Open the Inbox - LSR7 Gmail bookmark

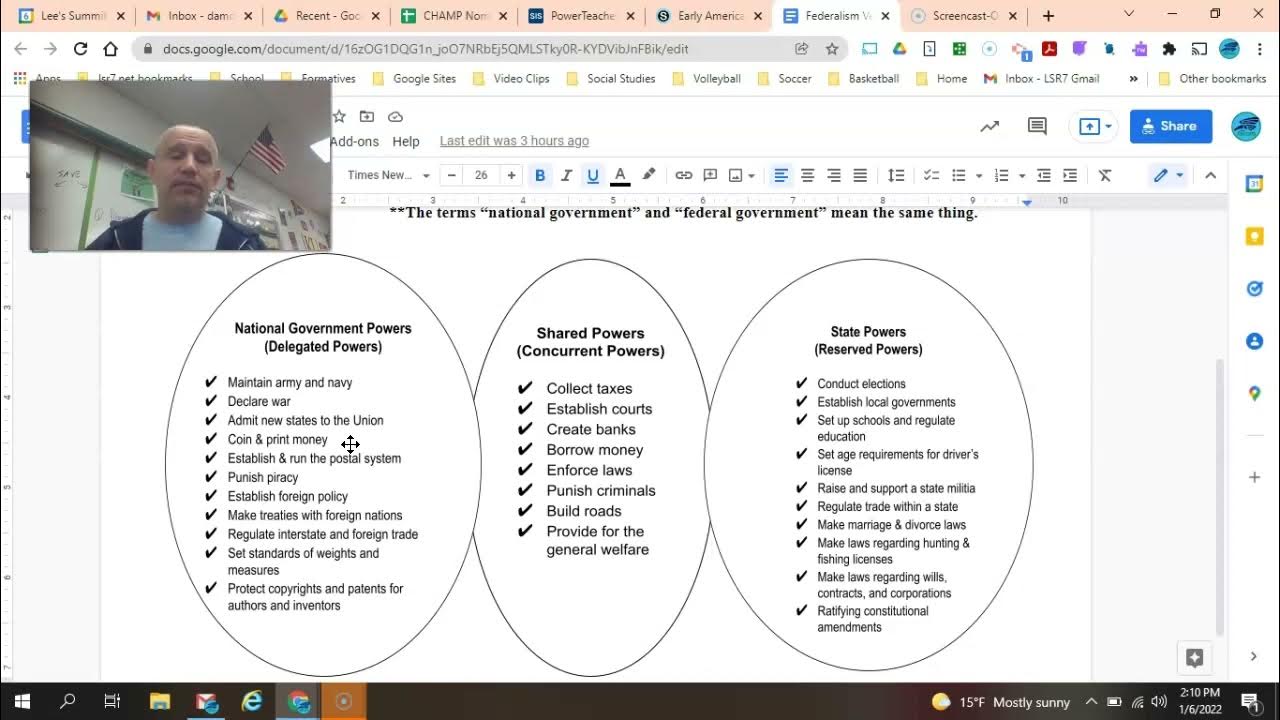click(x=1041, y=78)
